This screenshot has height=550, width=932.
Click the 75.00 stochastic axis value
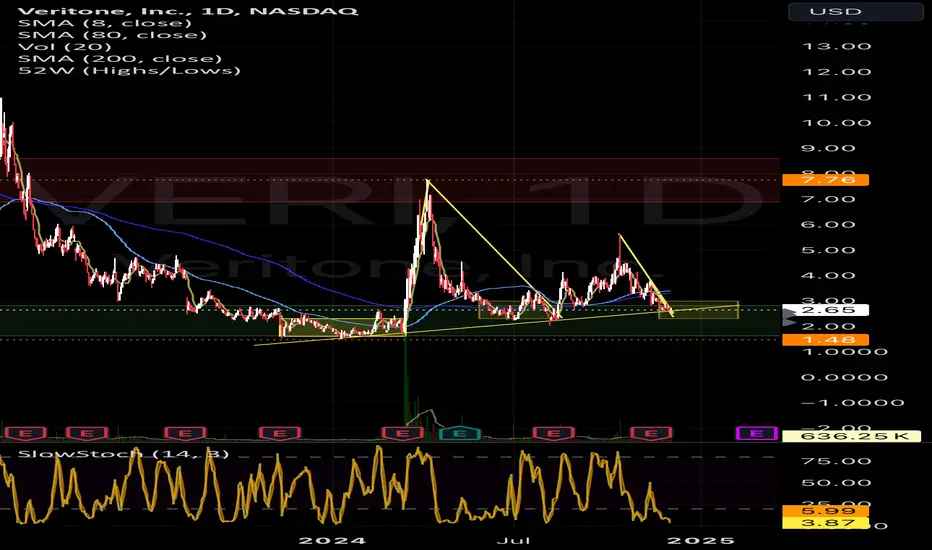[x=836, y=461]
